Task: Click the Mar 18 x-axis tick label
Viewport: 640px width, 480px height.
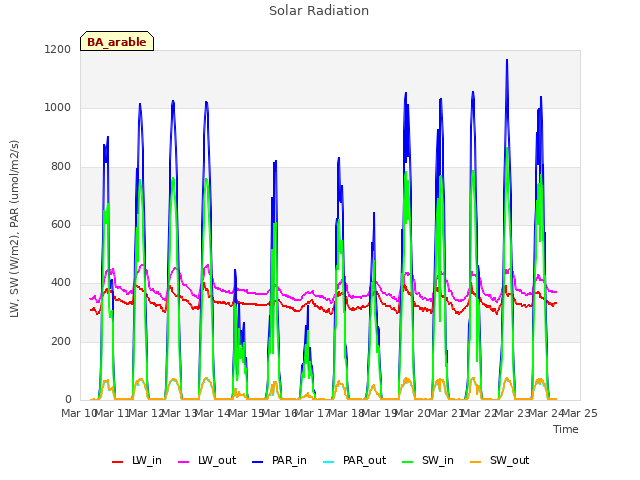Action: (x=346, y=413)
